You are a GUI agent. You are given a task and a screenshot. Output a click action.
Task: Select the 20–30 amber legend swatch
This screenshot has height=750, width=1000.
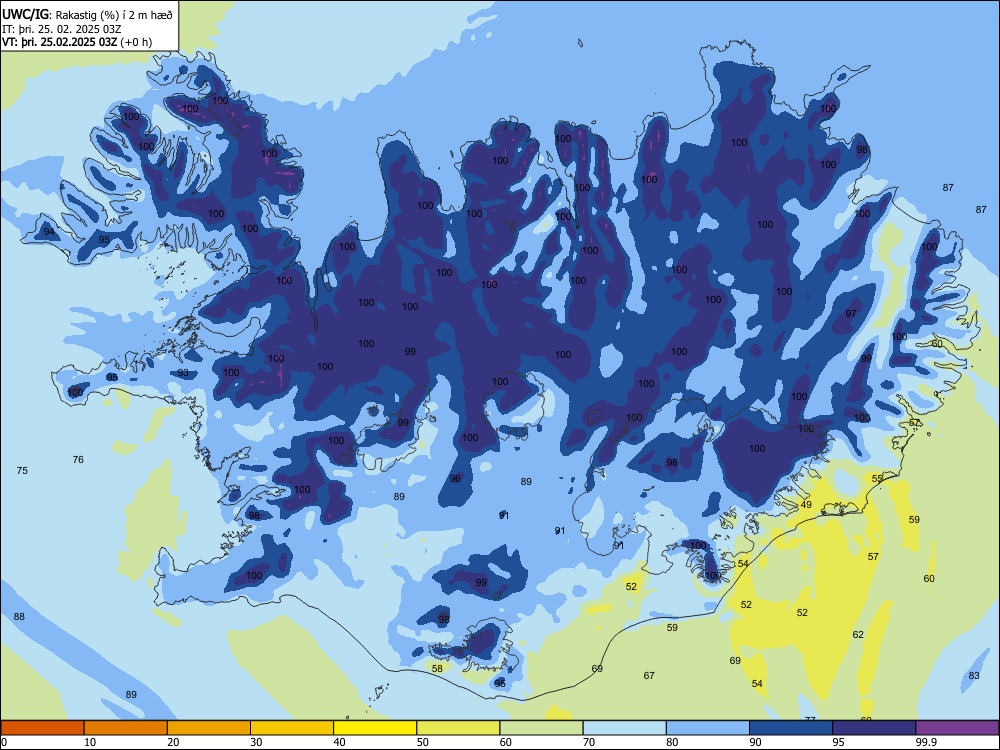(209, 728)
